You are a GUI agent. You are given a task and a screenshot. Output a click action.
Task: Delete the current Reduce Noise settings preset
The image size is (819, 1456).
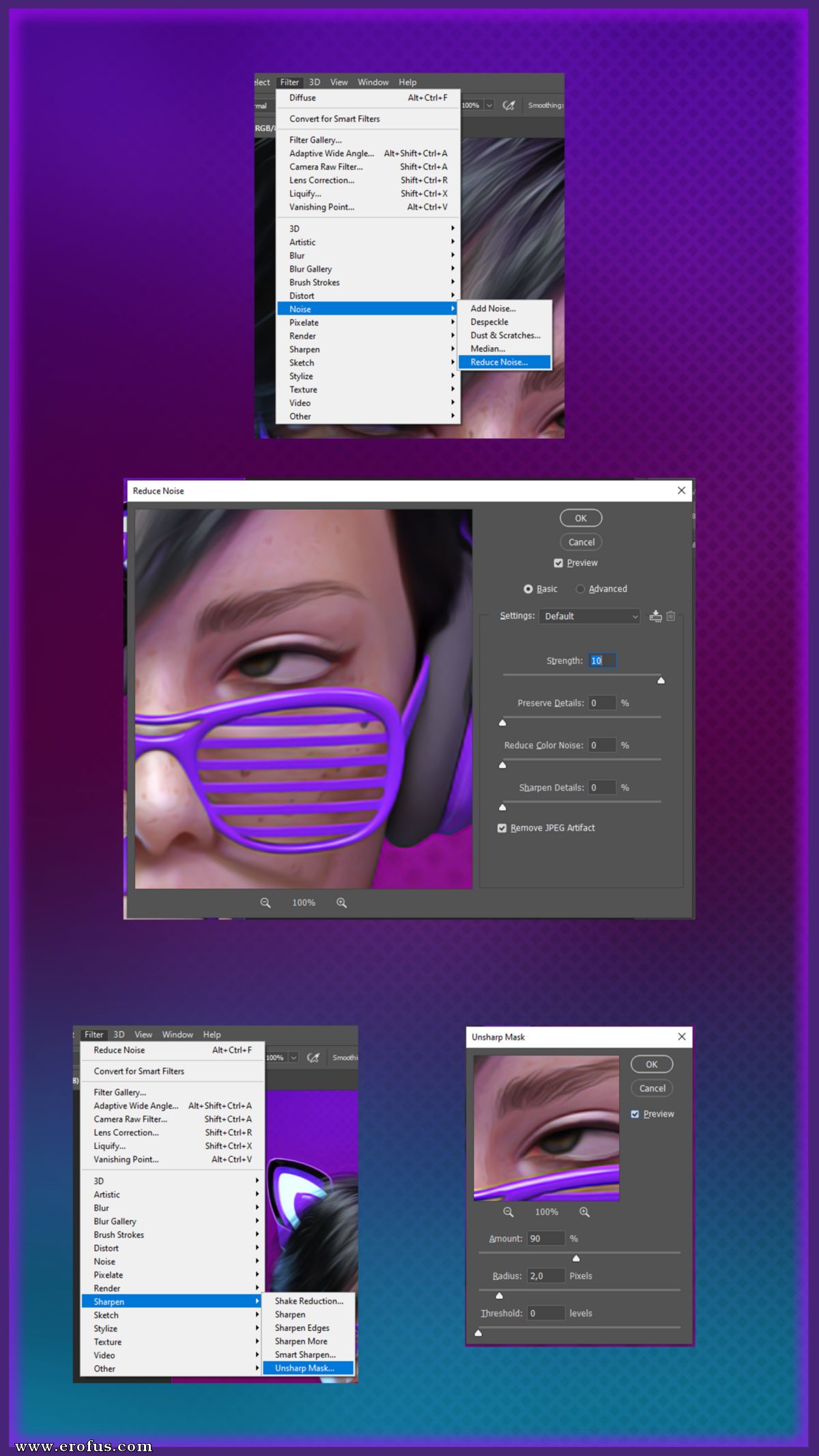tap(671, 616)
